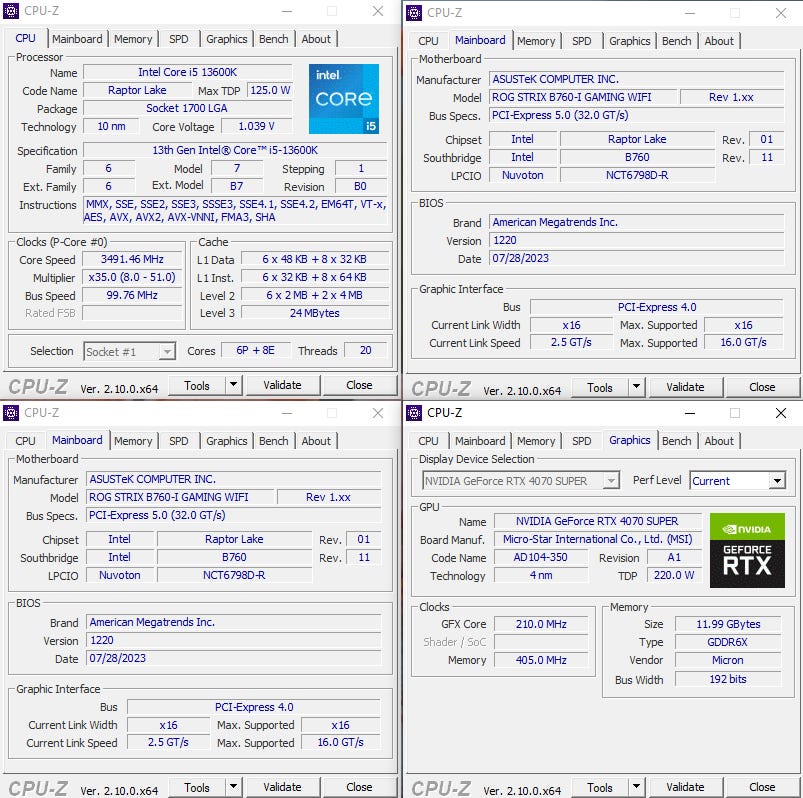Open Bench tab in Graphics tab window
Viewport: 803px width, 798px height.
[x=676, y=441]
